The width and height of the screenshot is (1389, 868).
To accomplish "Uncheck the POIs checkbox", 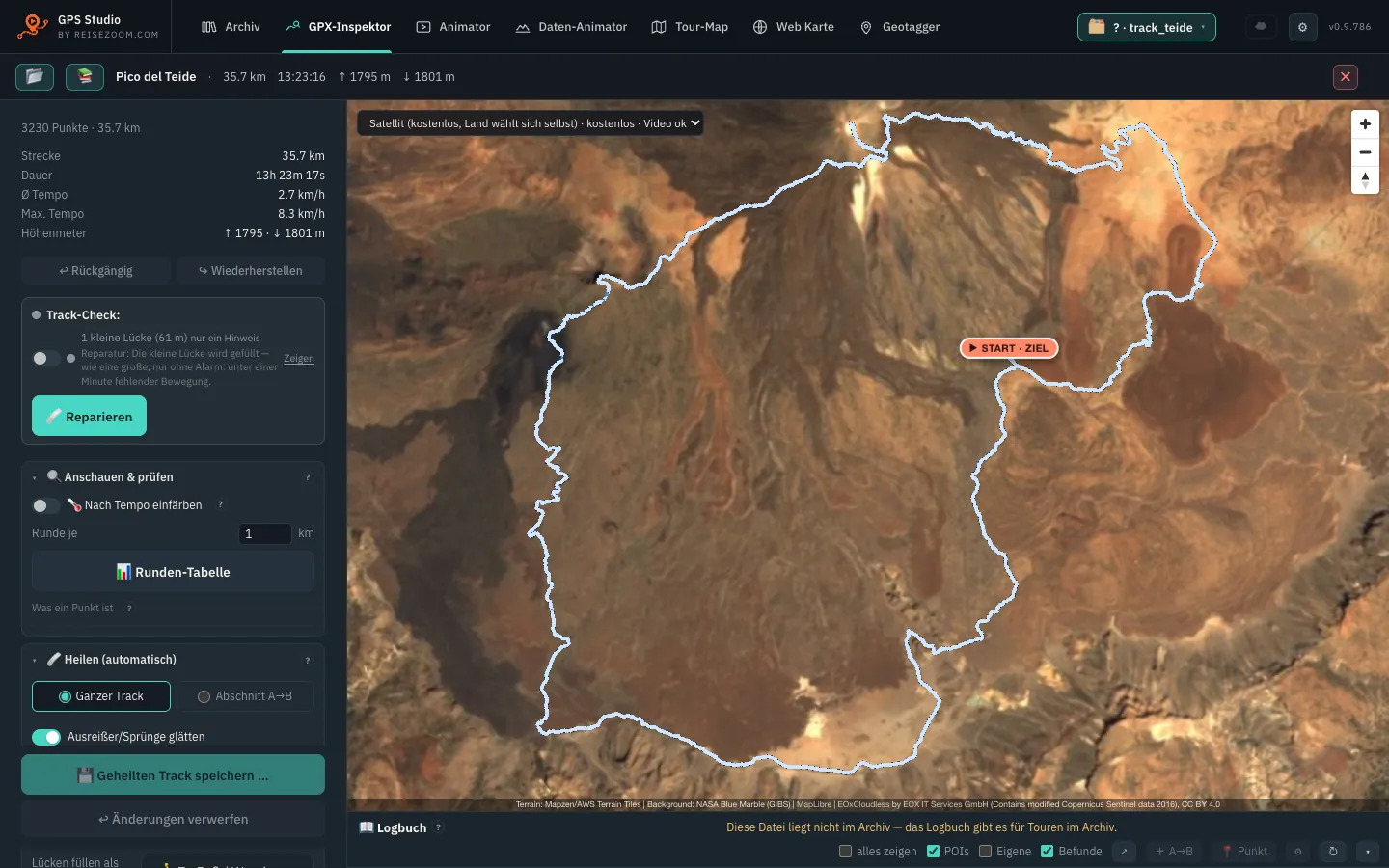I will [x=933, y=852].
